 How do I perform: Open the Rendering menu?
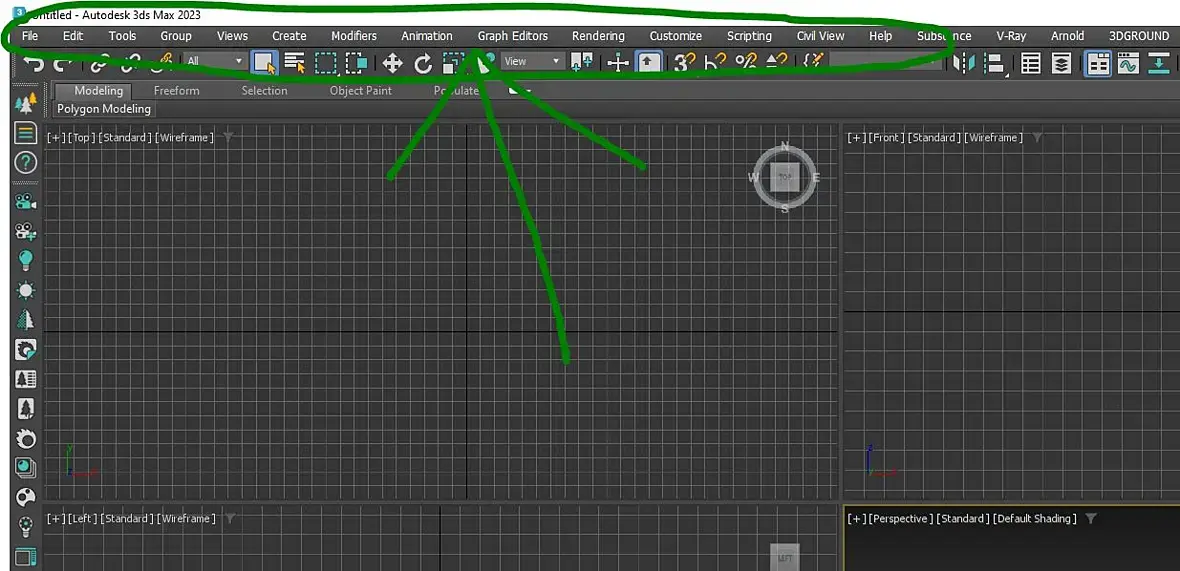[x=598, y=35]
